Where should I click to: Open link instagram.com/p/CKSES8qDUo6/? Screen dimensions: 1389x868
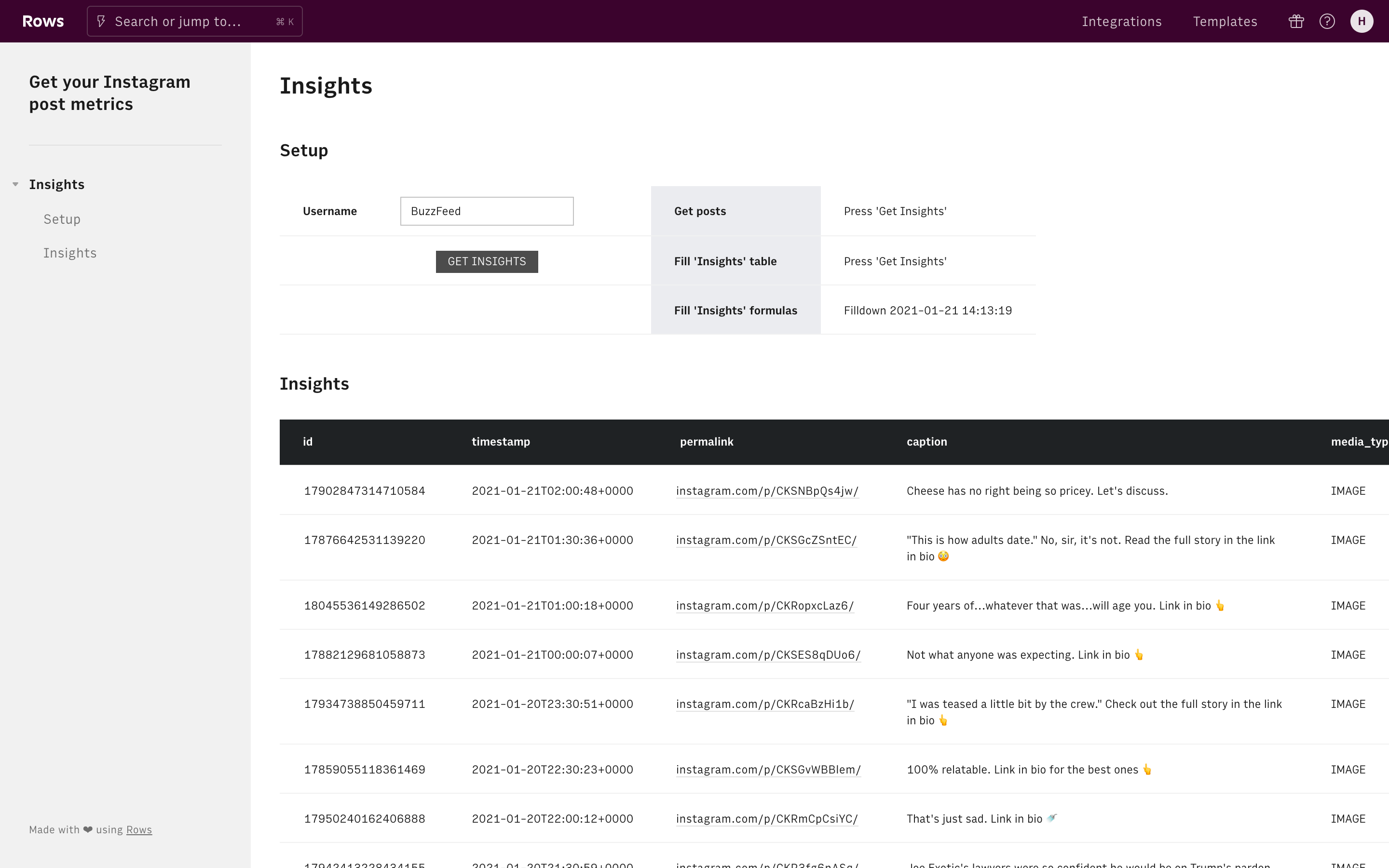(x=768, y=654)
